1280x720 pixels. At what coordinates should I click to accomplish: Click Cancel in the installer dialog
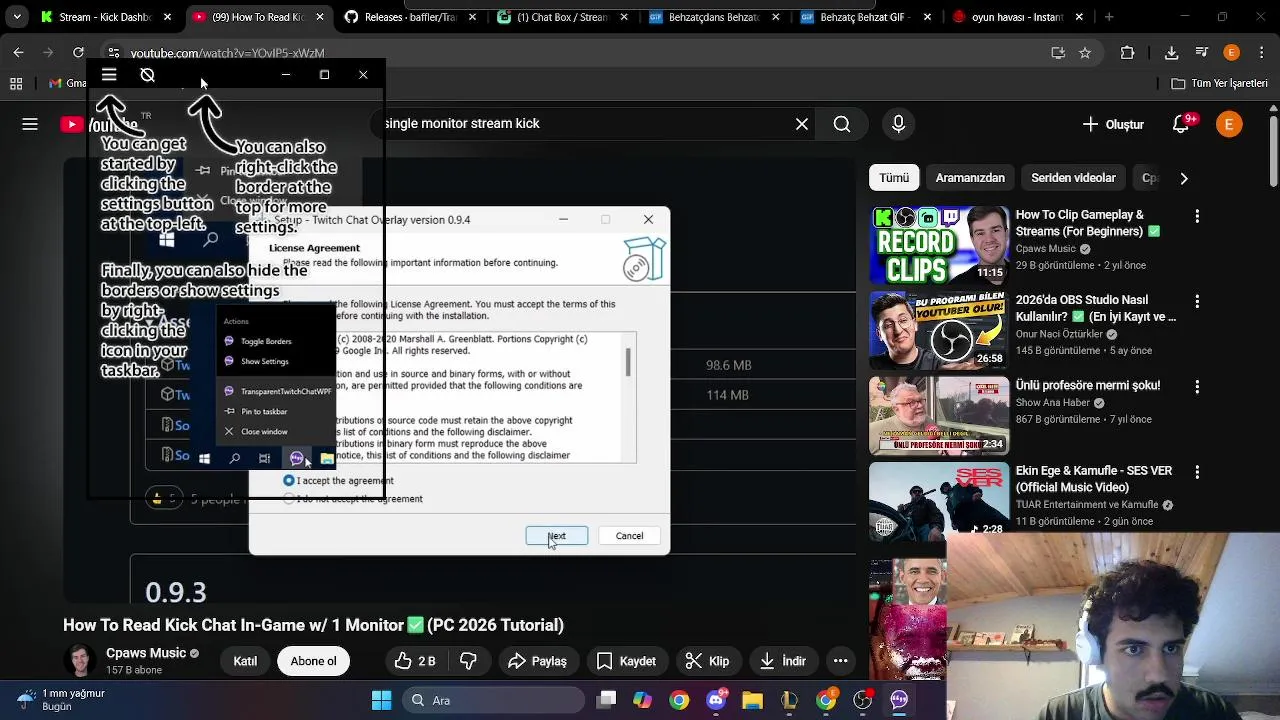point(629,536)
